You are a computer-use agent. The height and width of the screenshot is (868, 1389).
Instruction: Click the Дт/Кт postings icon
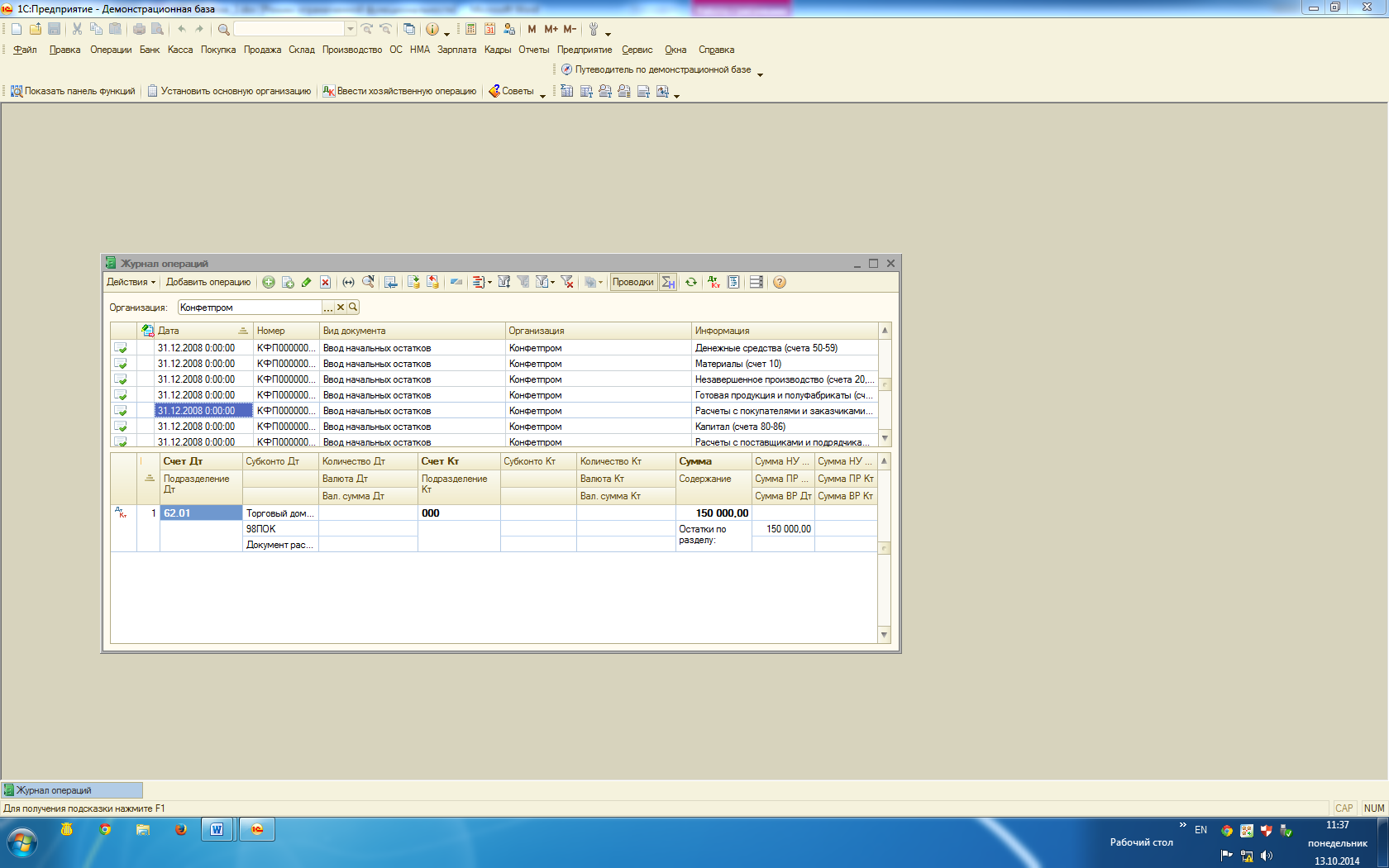(714, 282)
